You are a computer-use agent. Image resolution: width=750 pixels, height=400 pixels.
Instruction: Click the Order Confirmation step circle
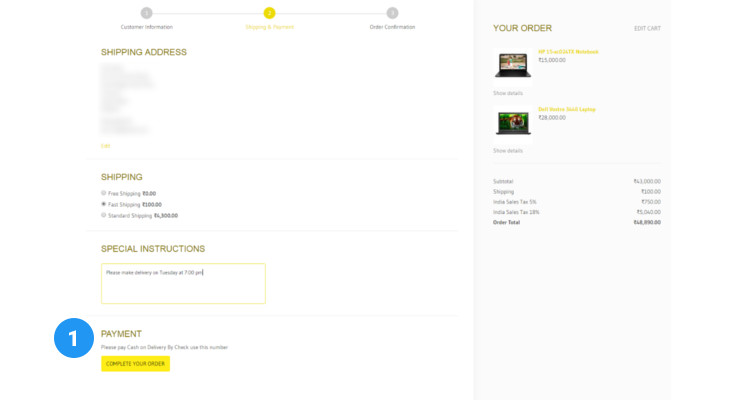392,13
